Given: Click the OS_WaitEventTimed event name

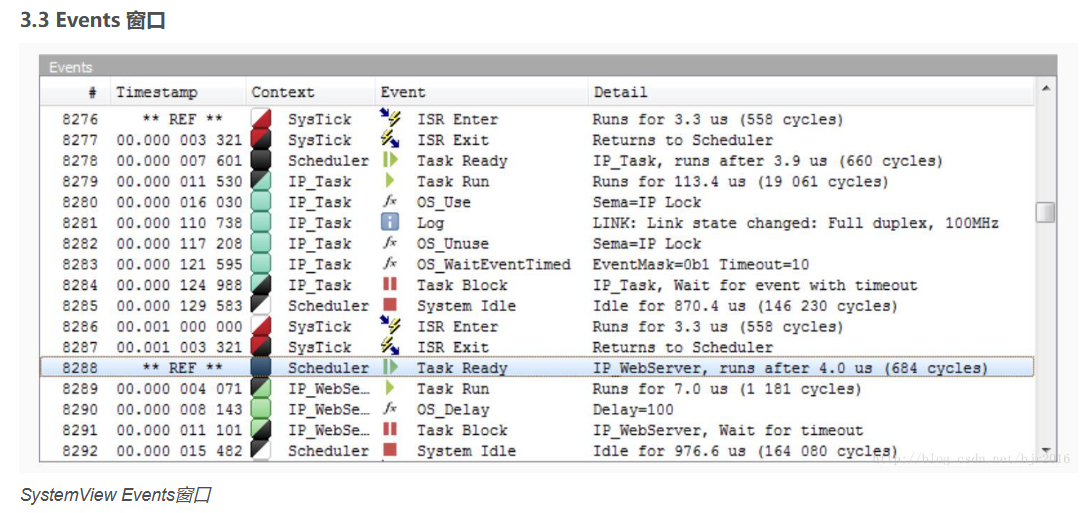Looking at the screenshot, I should coord(494,264).
